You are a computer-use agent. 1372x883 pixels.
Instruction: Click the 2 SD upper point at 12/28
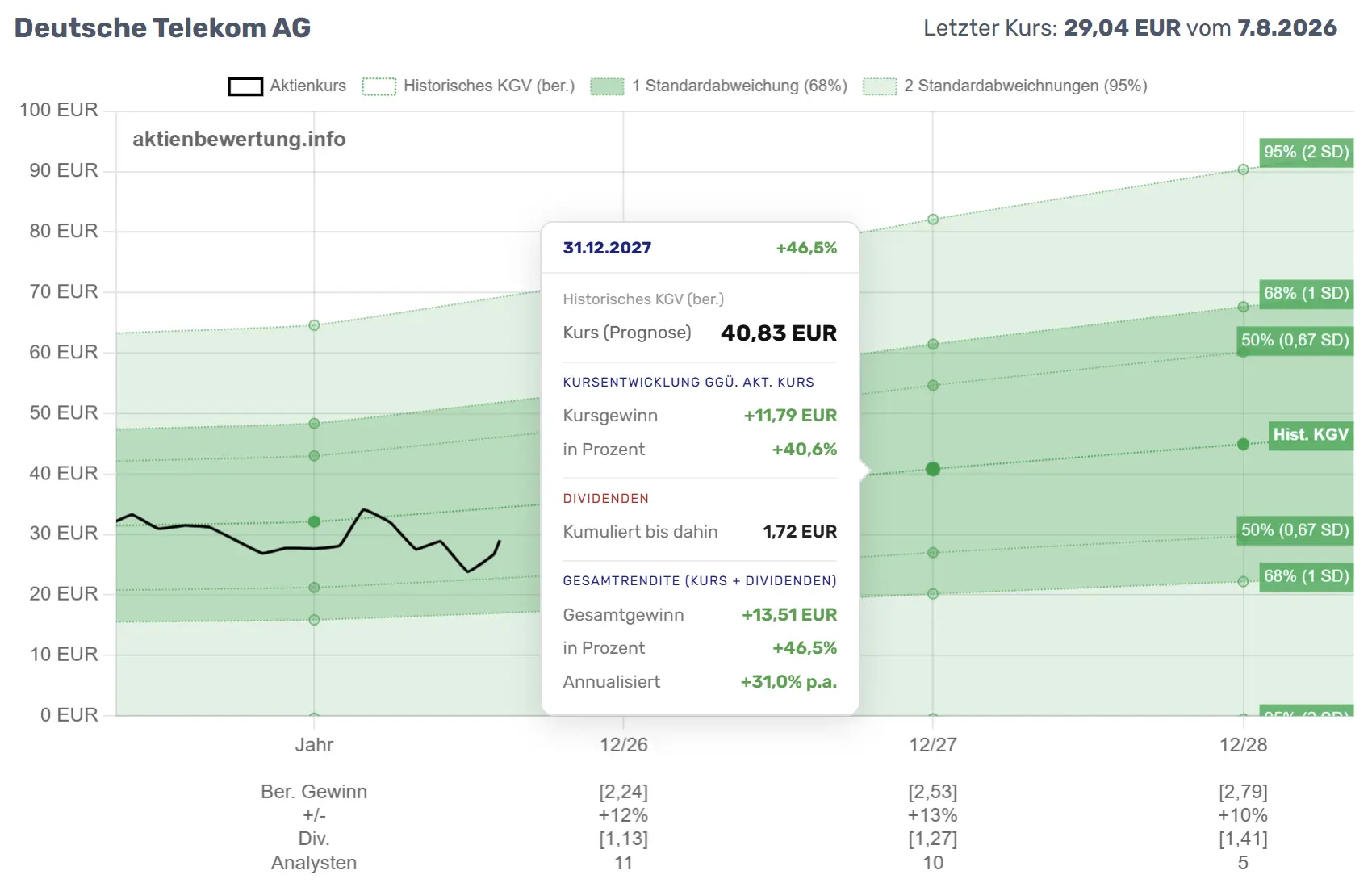(1243, 169)
